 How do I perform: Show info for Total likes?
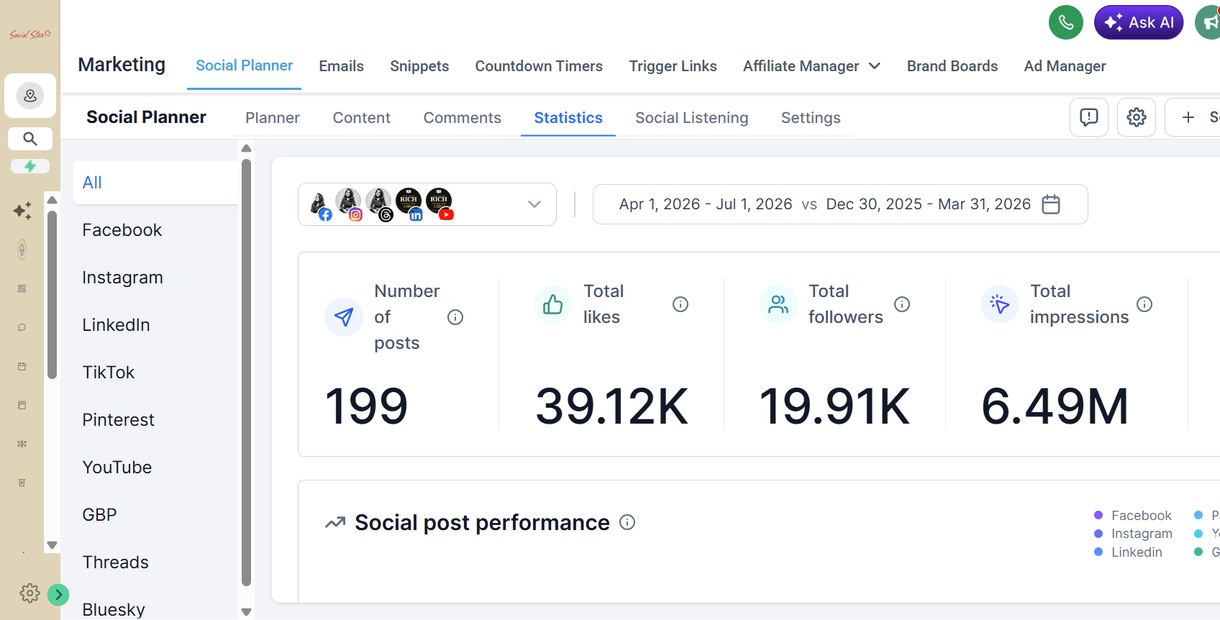coord(680,304)
